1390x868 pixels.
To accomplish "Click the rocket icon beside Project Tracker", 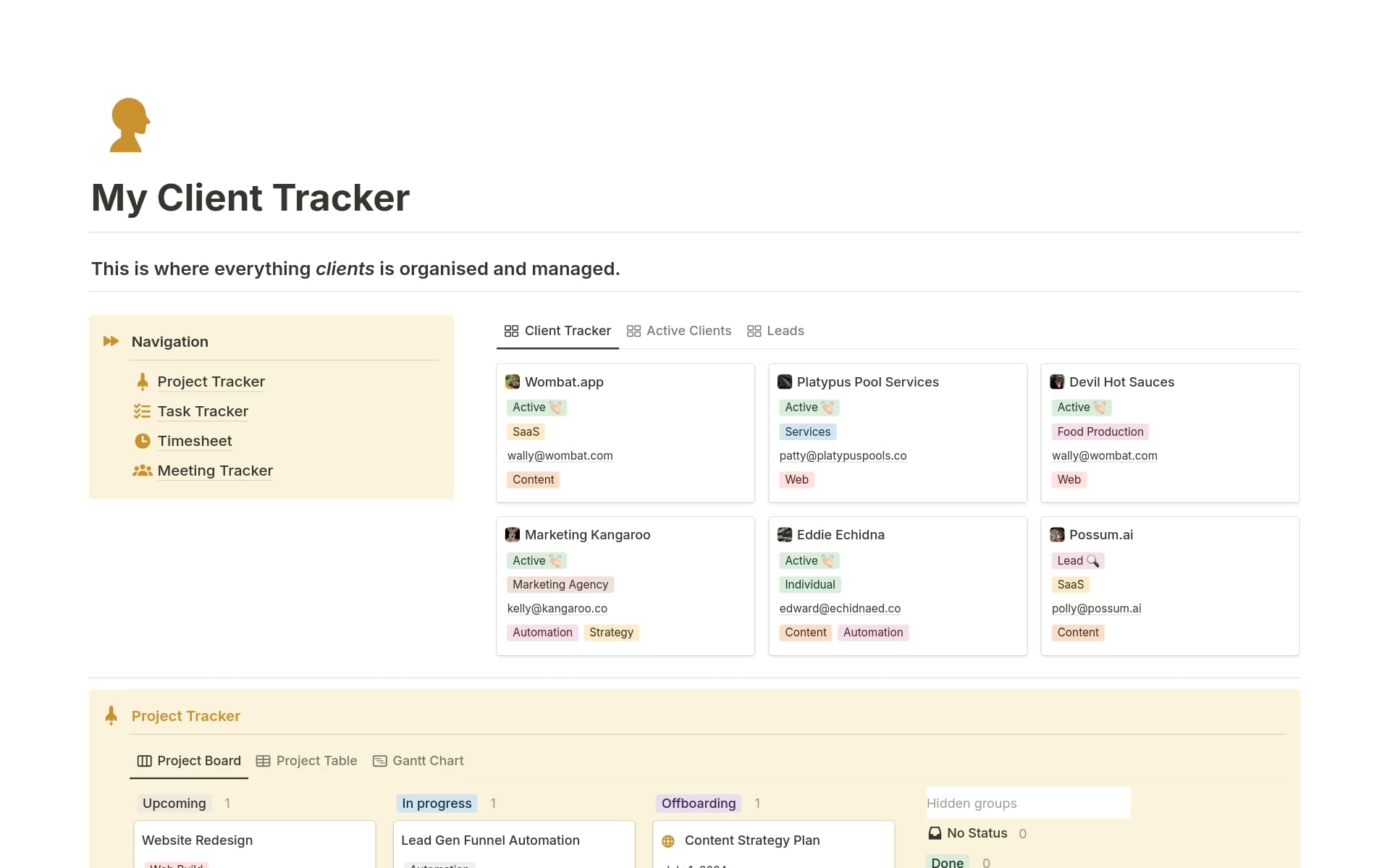I will 143,382.
